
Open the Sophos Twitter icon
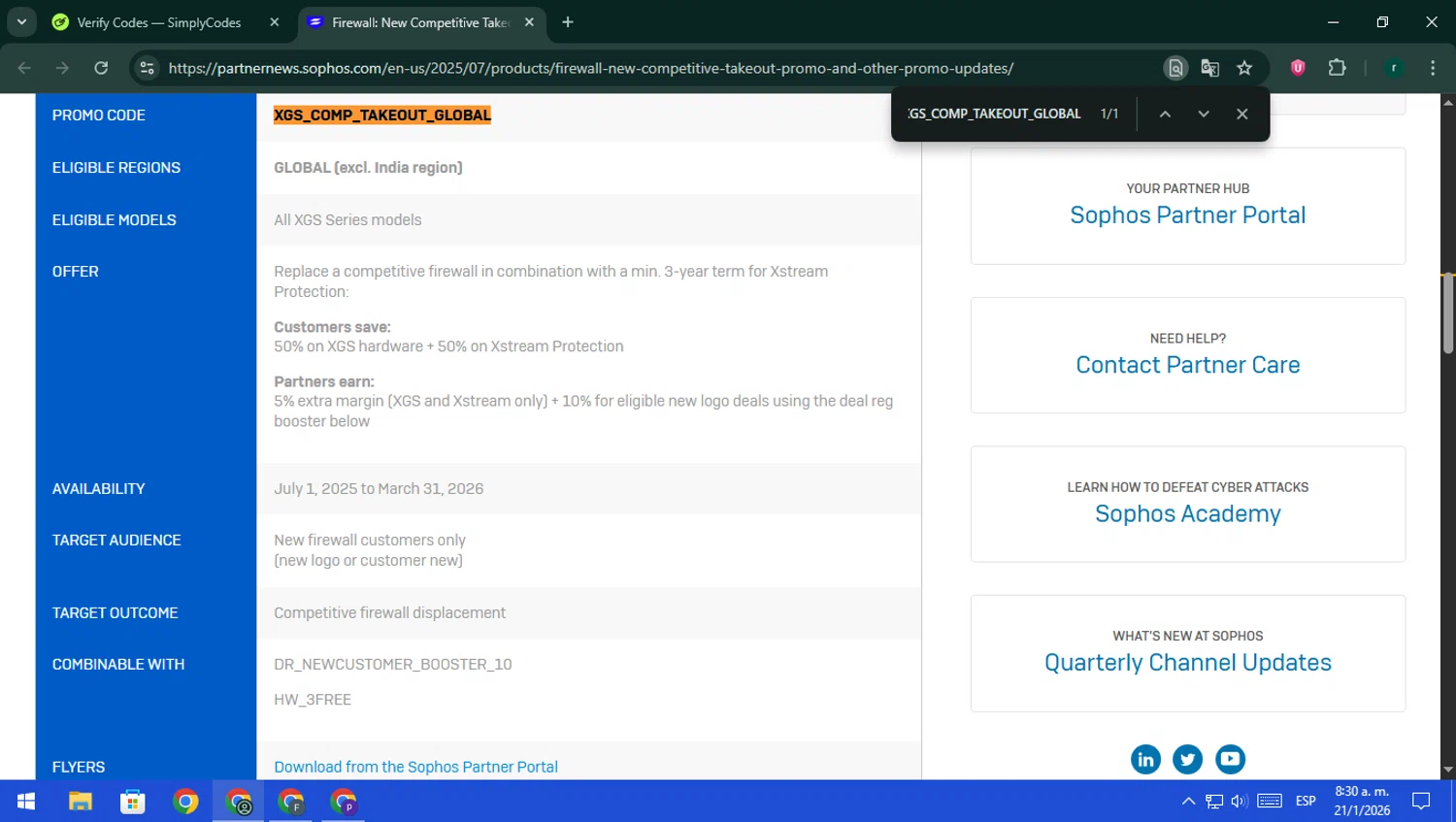pos(1187,759)
